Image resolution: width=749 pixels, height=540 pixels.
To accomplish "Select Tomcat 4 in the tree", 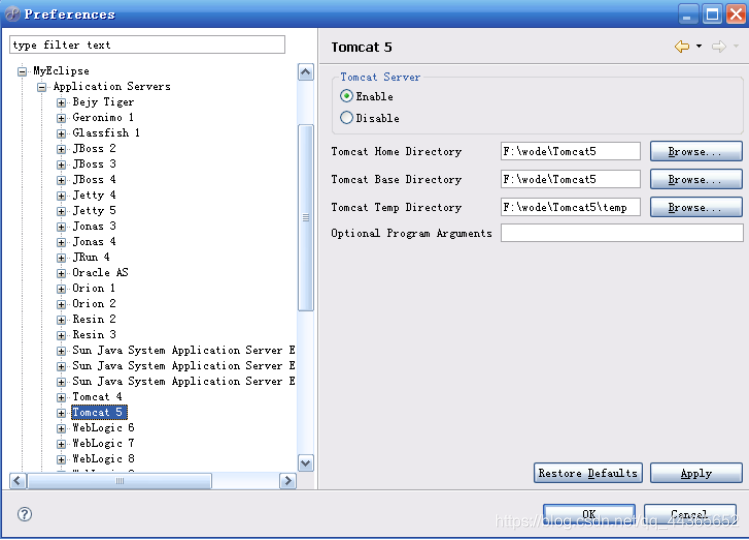I will pos(97,397).
